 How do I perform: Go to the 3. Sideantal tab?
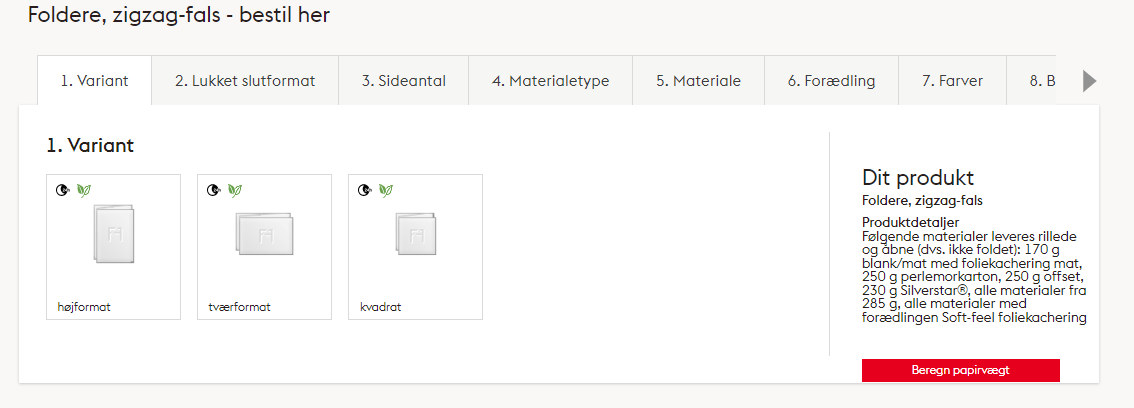[404, 81]
